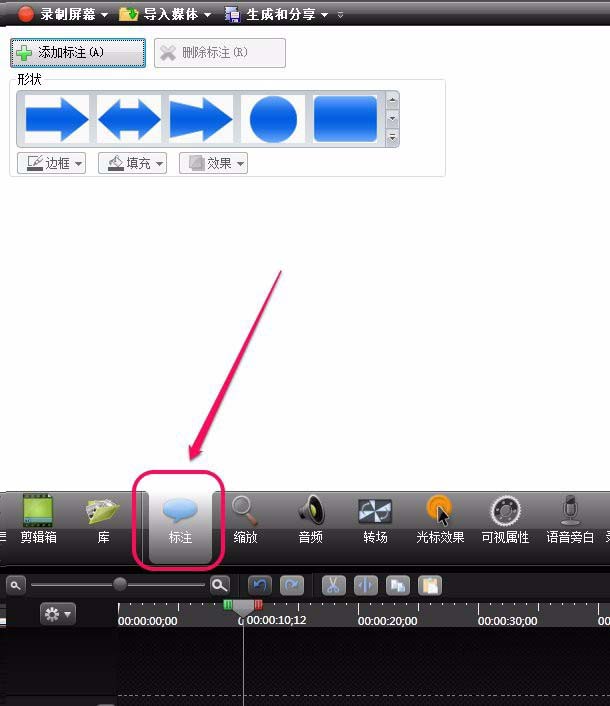Image resolution: width=610 pixels, height=706 pixels.
Task: Click the timeline zoom-in magnifier icon
Action: pos(220,585)
